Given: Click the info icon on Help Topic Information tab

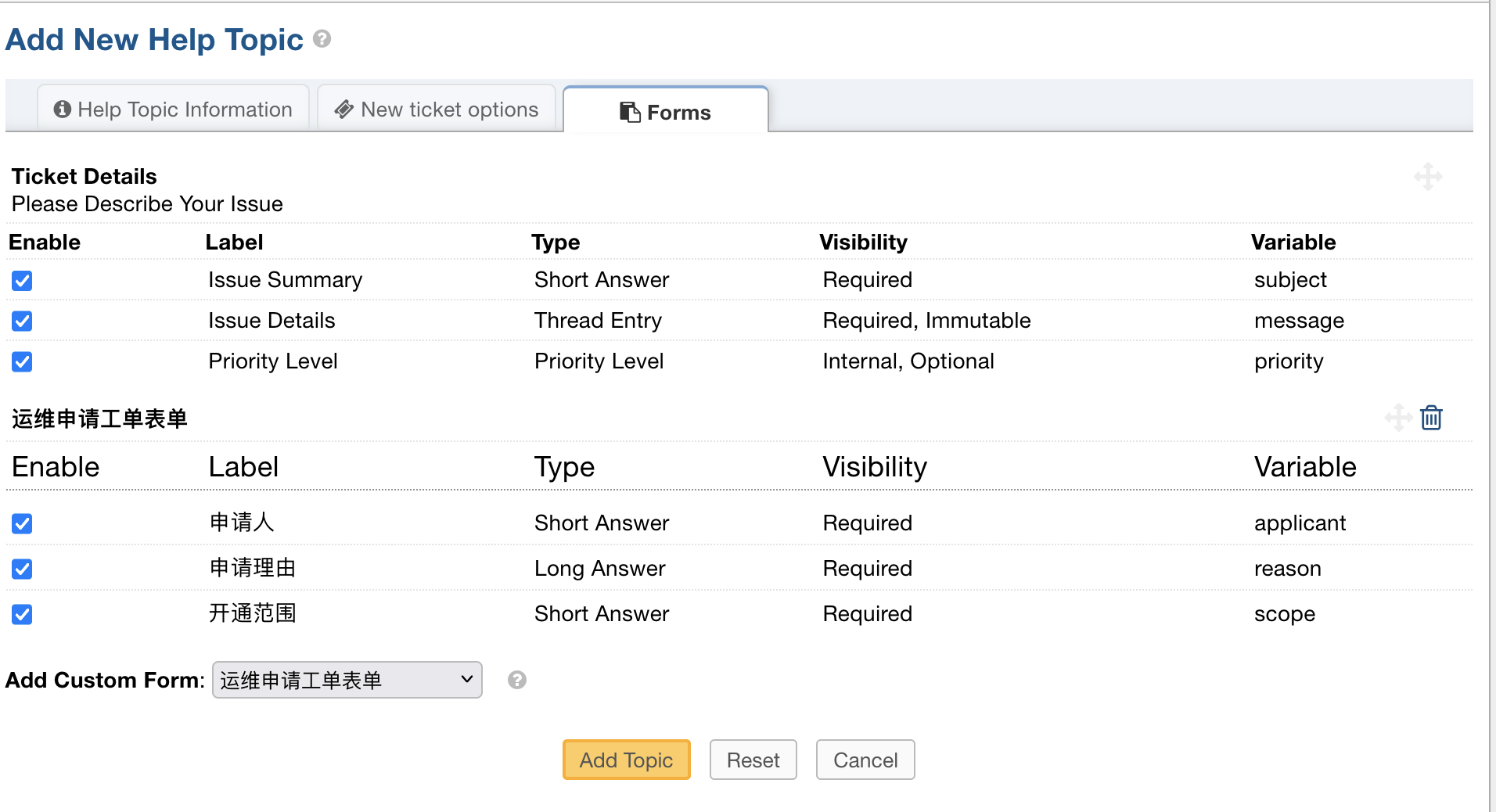Looking at the screenshot, I should click(63, 110).
